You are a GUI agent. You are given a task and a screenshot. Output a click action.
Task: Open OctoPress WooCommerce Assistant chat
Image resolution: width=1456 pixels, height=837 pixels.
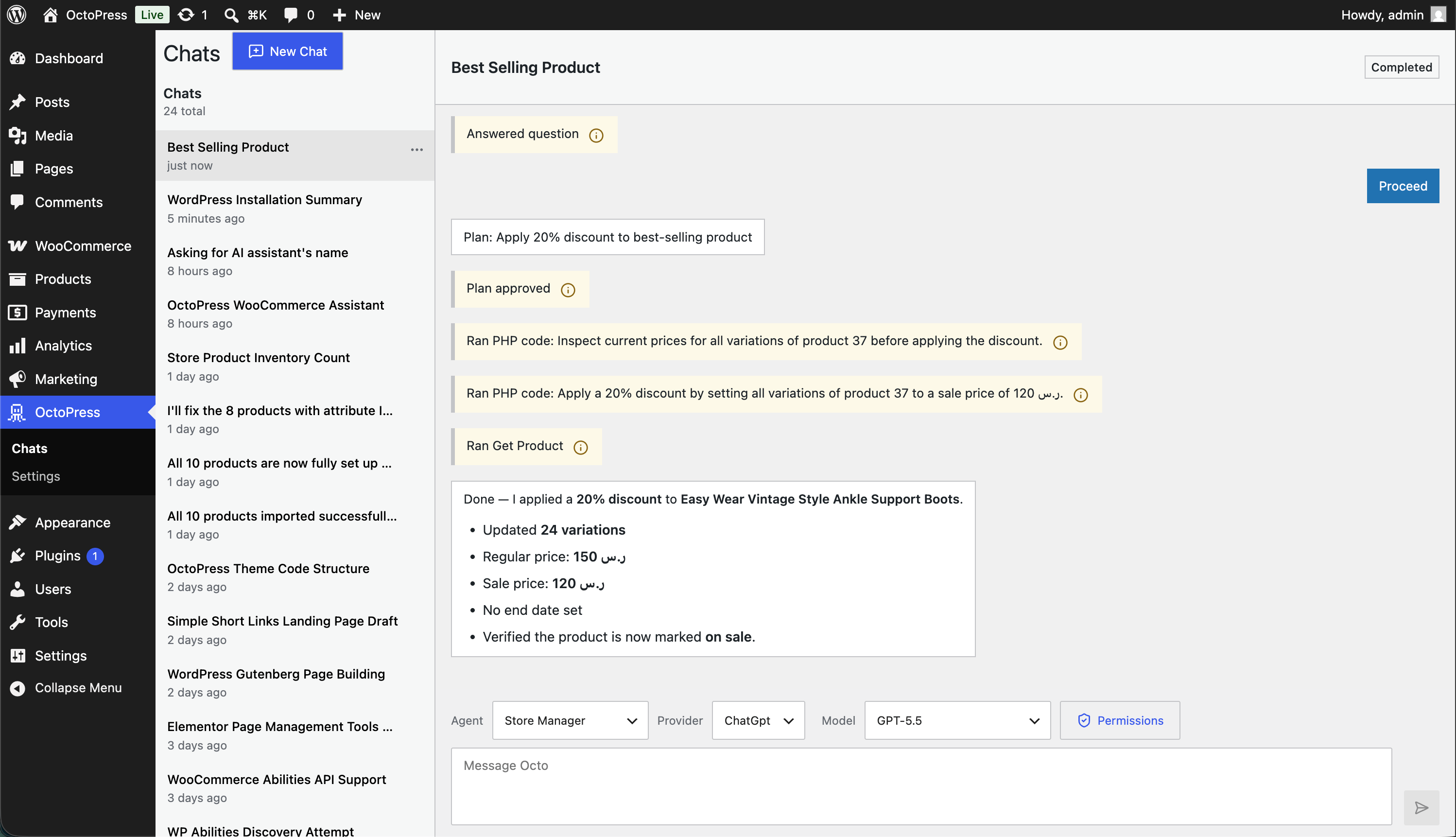pyautogui.click(x=295, y=314)
